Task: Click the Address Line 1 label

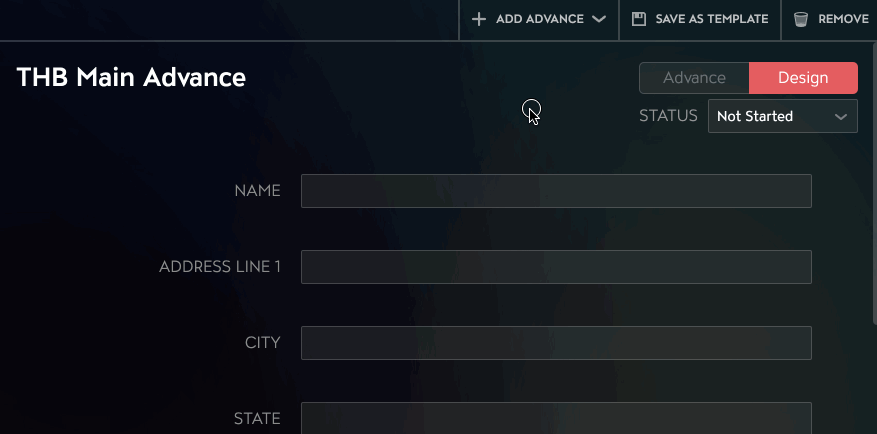Action: click(220, 267)
